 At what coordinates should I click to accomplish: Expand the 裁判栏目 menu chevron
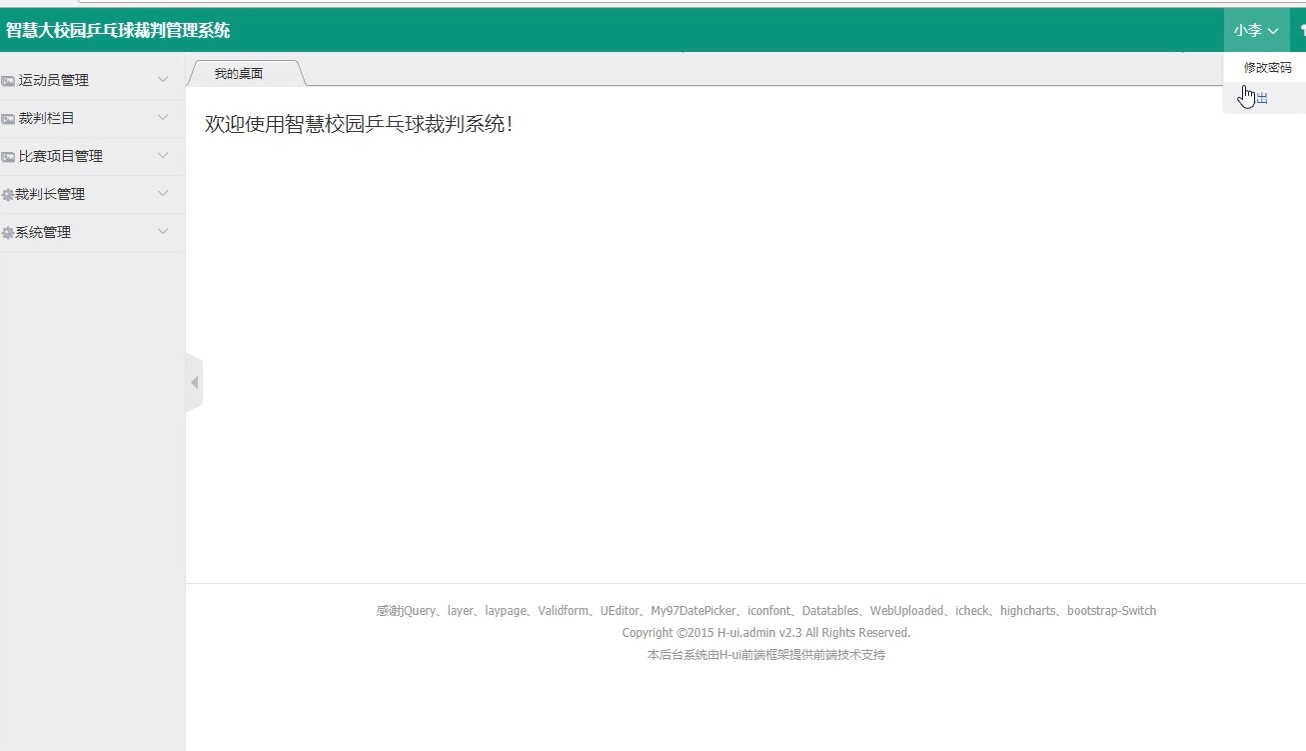point(163,117)
